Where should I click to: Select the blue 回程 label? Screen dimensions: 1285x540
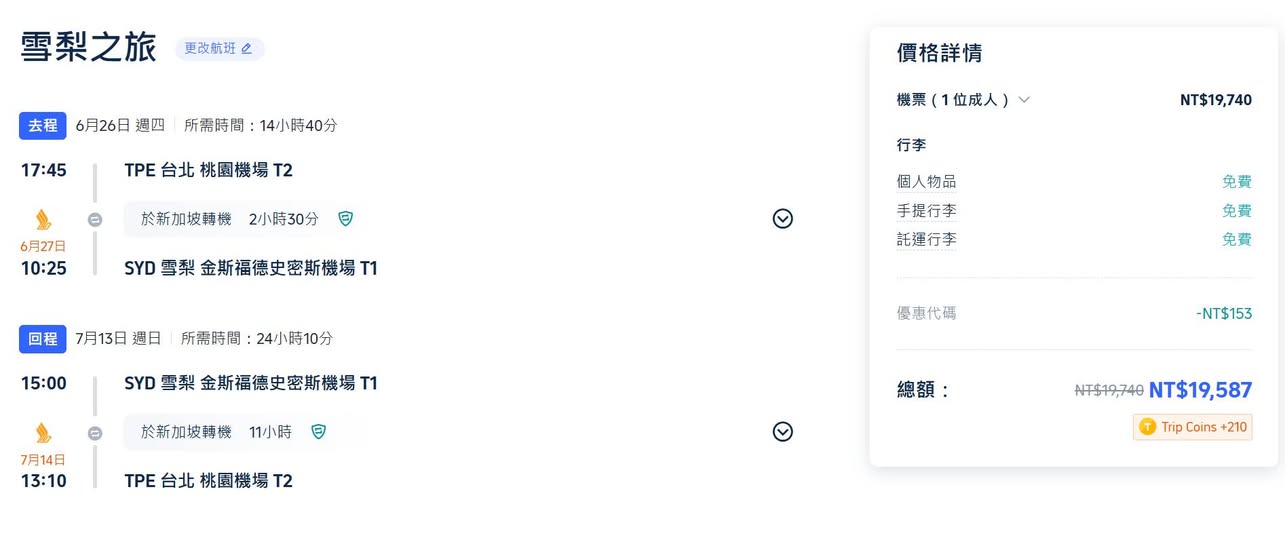pyautogui.click(x=43, y=339)
